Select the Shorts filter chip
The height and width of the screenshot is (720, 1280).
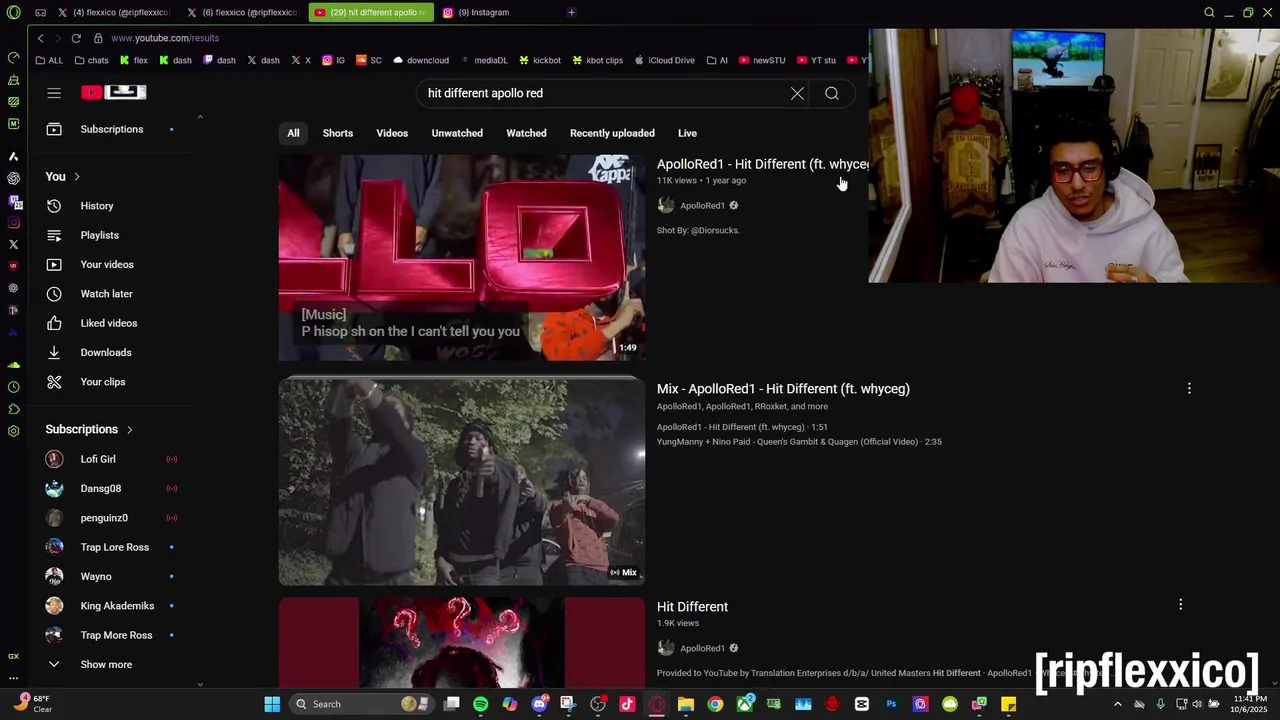(x=337, y=133)
